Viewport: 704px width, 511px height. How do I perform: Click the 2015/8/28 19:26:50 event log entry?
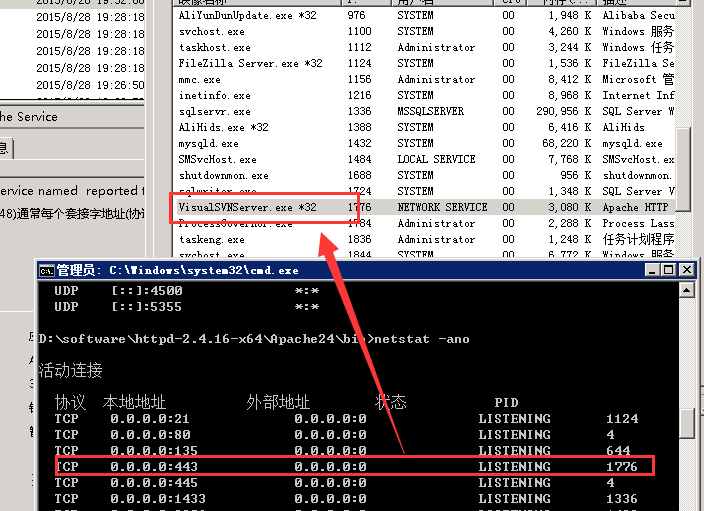90,85
